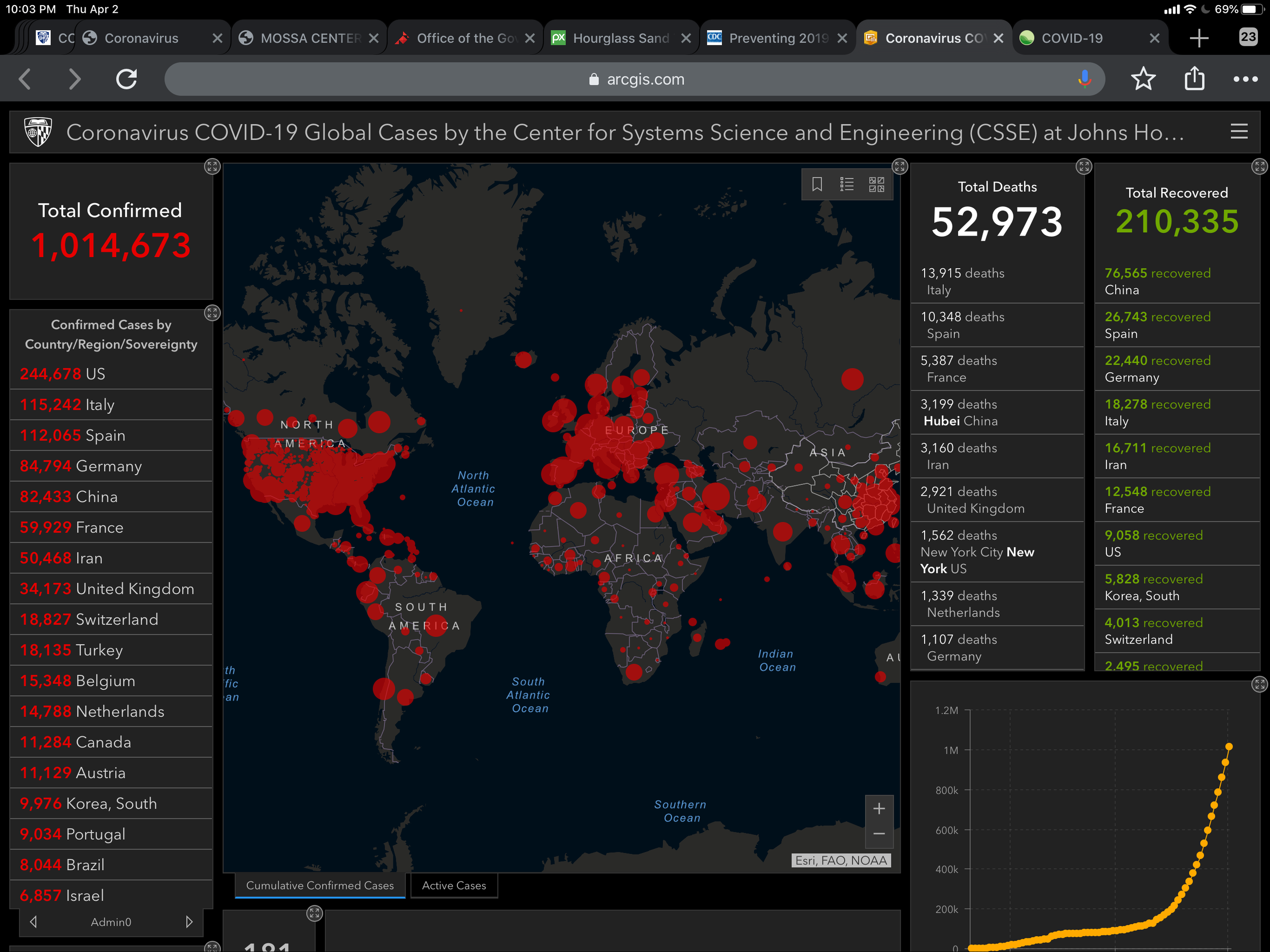Expand the Total Deaths panel

[x=1084, y=167]
